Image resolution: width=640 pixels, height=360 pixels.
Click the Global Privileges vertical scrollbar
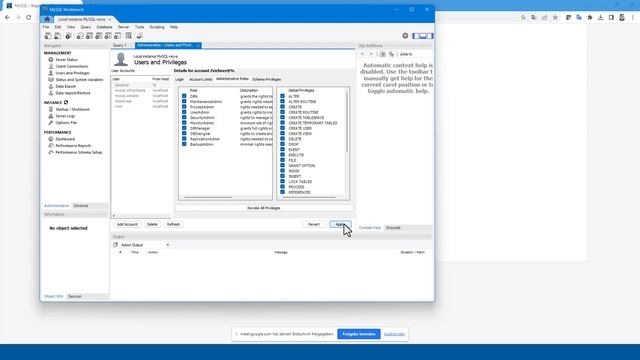[347, 122]
